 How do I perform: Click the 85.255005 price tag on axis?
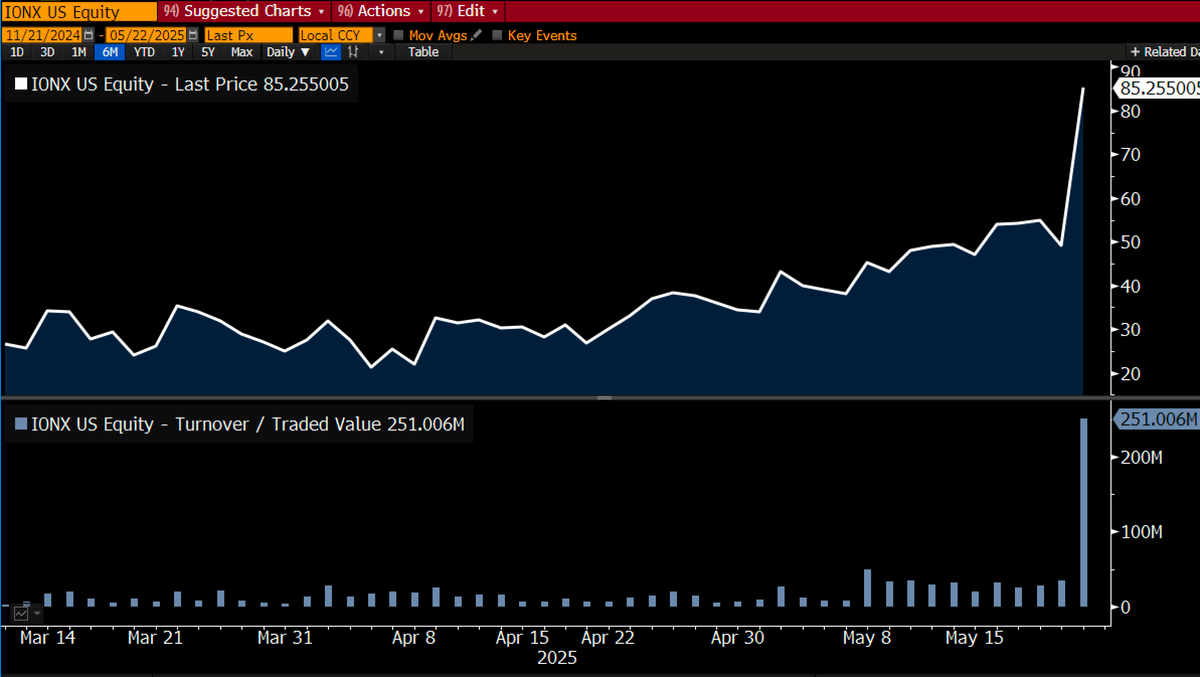click(x=1158, y=88)
